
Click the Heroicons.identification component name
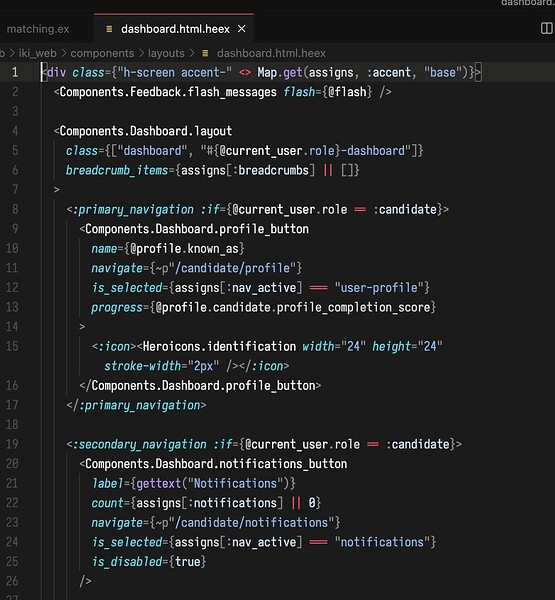(x=219, y=346)
